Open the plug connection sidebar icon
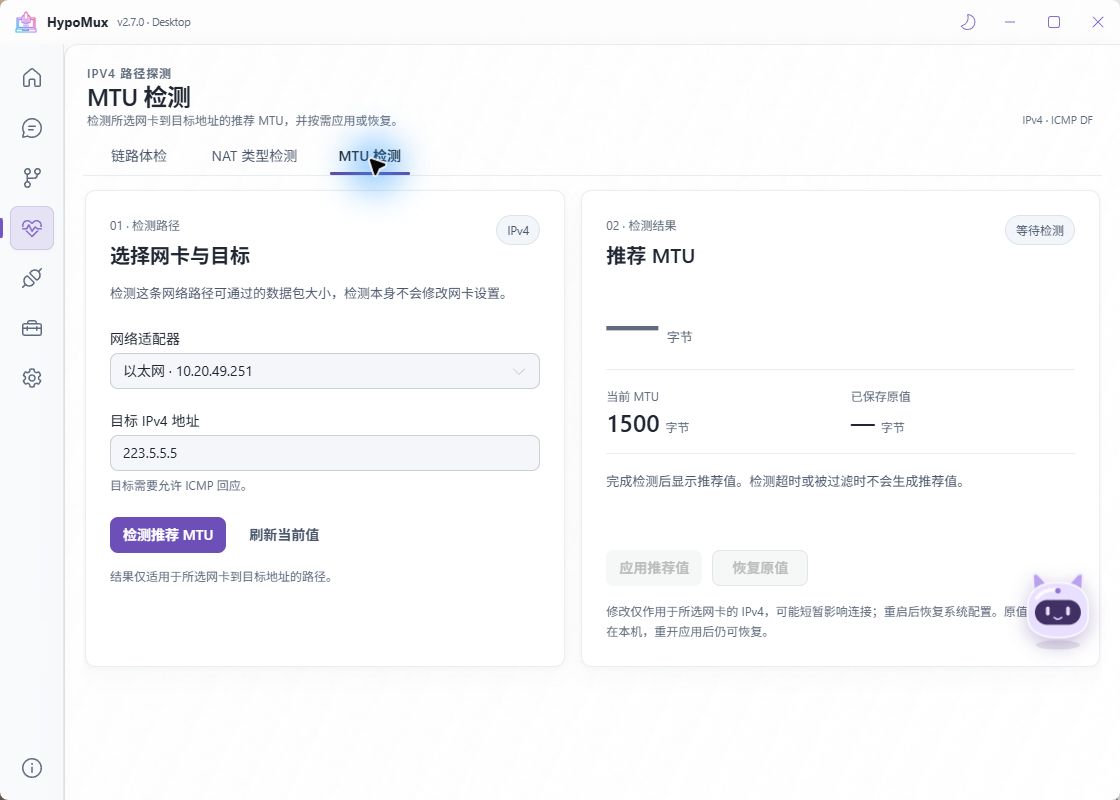Screen dimensions: 1120x800 point(31,278)
